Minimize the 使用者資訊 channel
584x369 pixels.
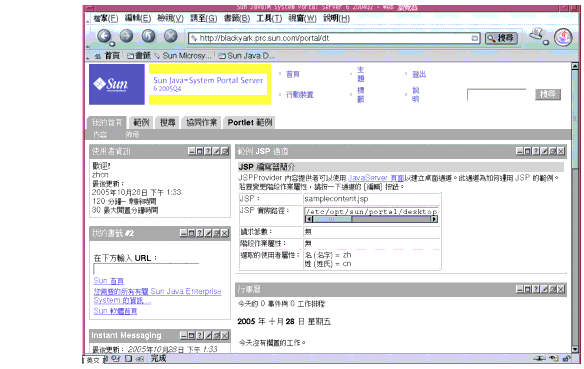tap(191, 151)
